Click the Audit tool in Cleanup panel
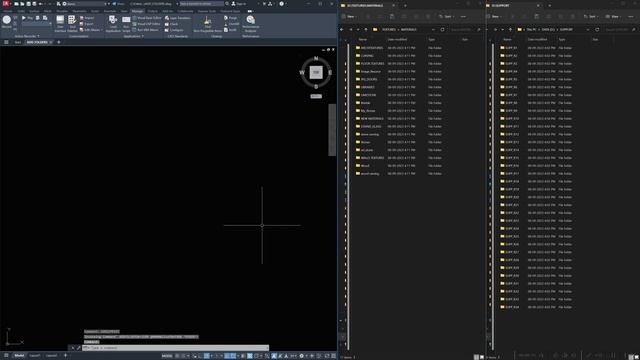Viewport: 640px width, 360px height. 231,30
